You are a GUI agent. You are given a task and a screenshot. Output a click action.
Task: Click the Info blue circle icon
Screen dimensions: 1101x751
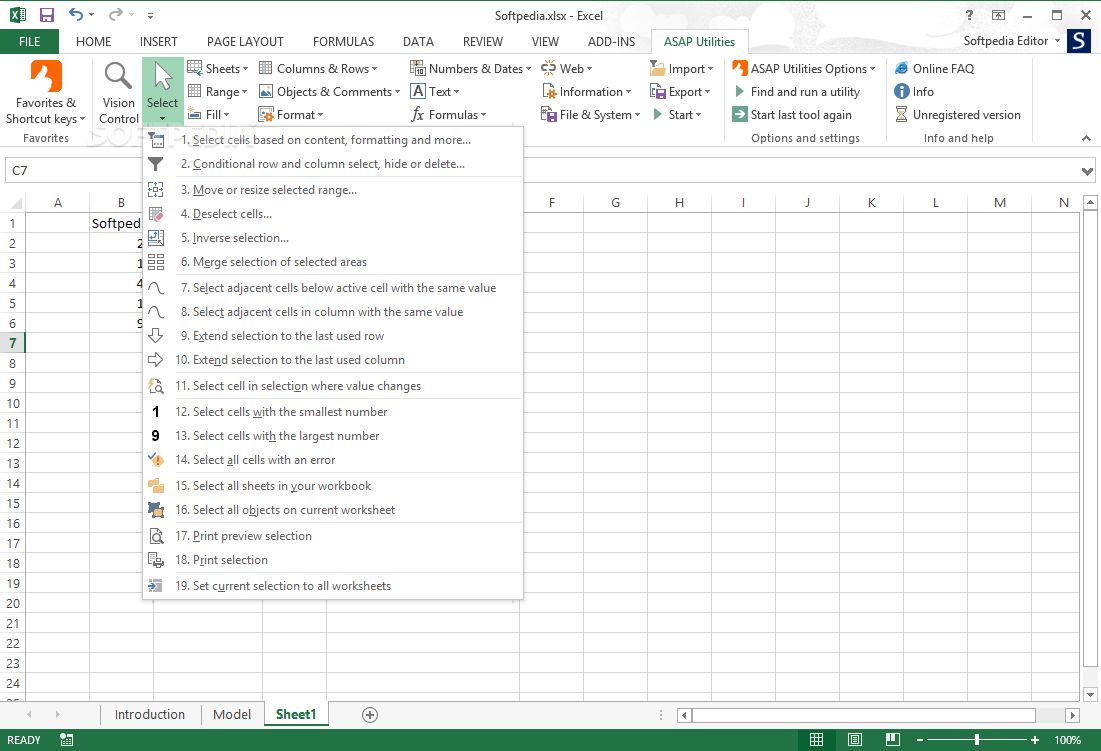pyautogui.click(x=902, y=92)
